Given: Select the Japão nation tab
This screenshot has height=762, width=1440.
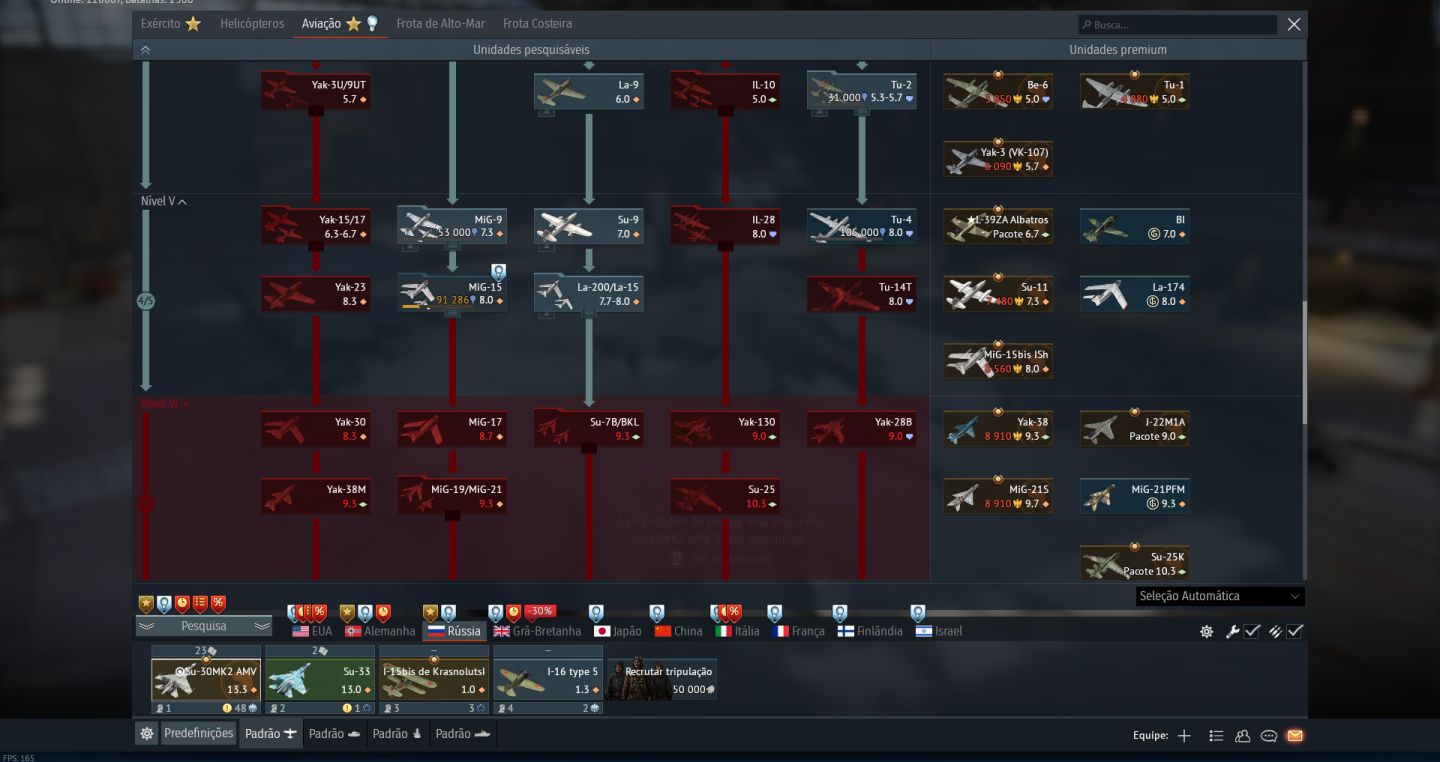Looking at the screenshot, I should 618,631.
